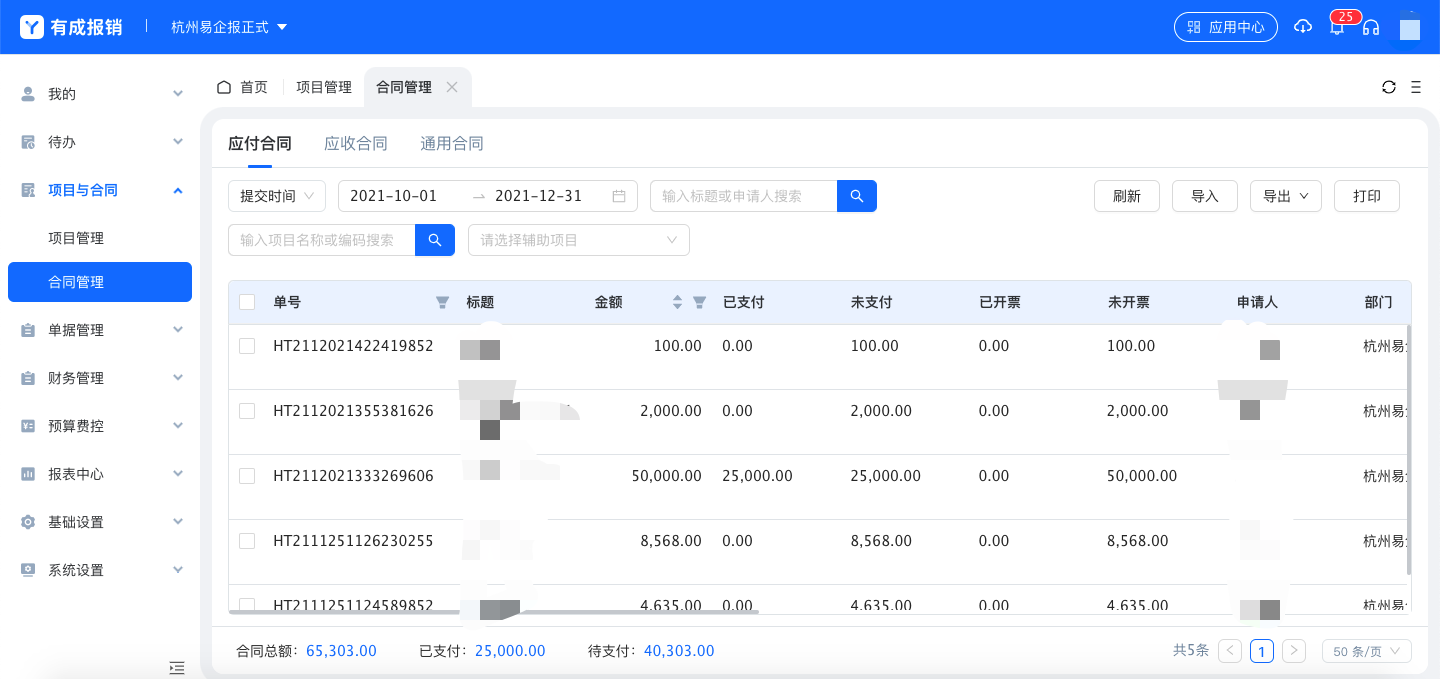Click the 预算费控 icon in sidebar
1440x679 pixels.
point(28,426)
